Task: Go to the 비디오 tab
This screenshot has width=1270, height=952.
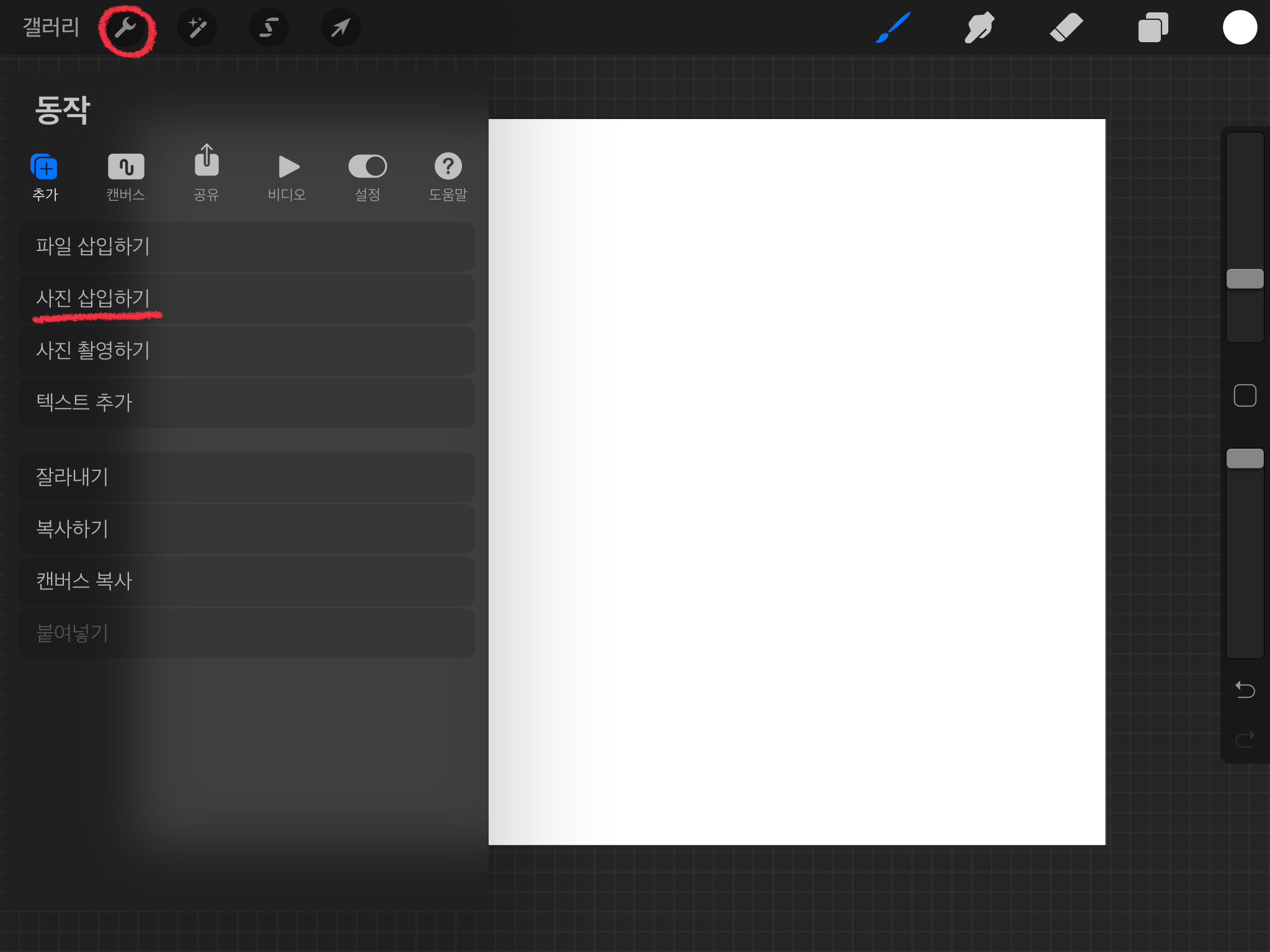Action: click(287, 177)
